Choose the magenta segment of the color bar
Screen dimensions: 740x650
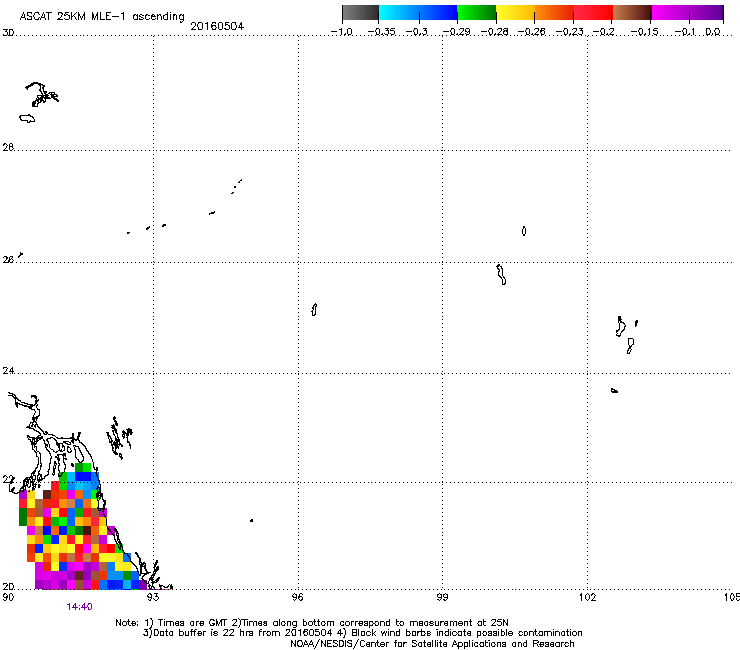pos(670,13)
